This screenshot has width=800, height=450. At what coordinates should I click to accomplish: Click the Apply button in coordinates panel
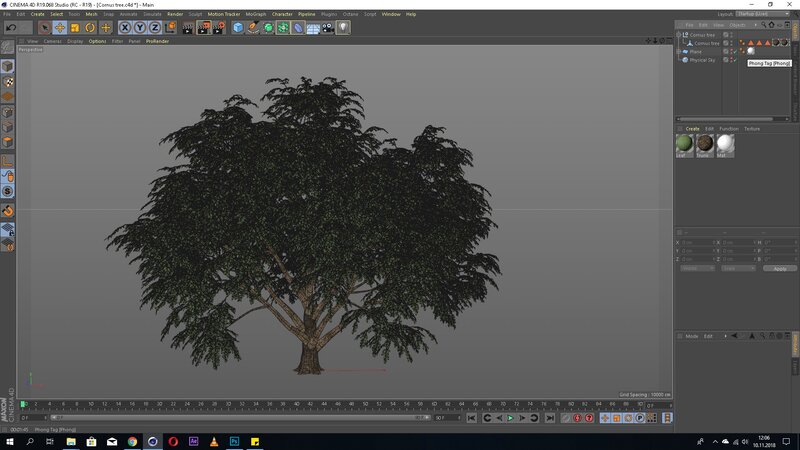click(x=779, y=268)
